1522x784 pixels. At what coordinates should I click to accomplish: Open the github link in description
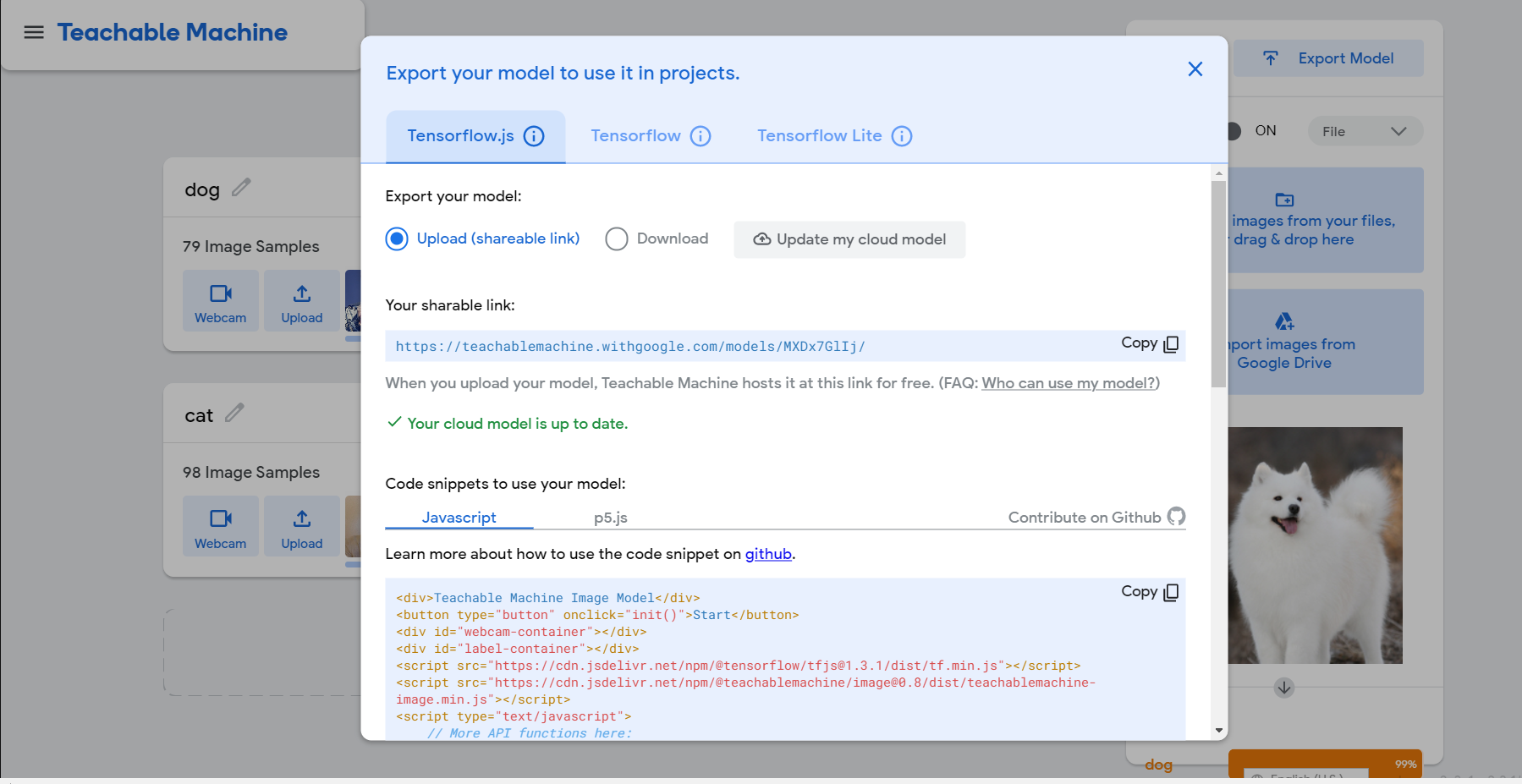[x=768, y=554]
